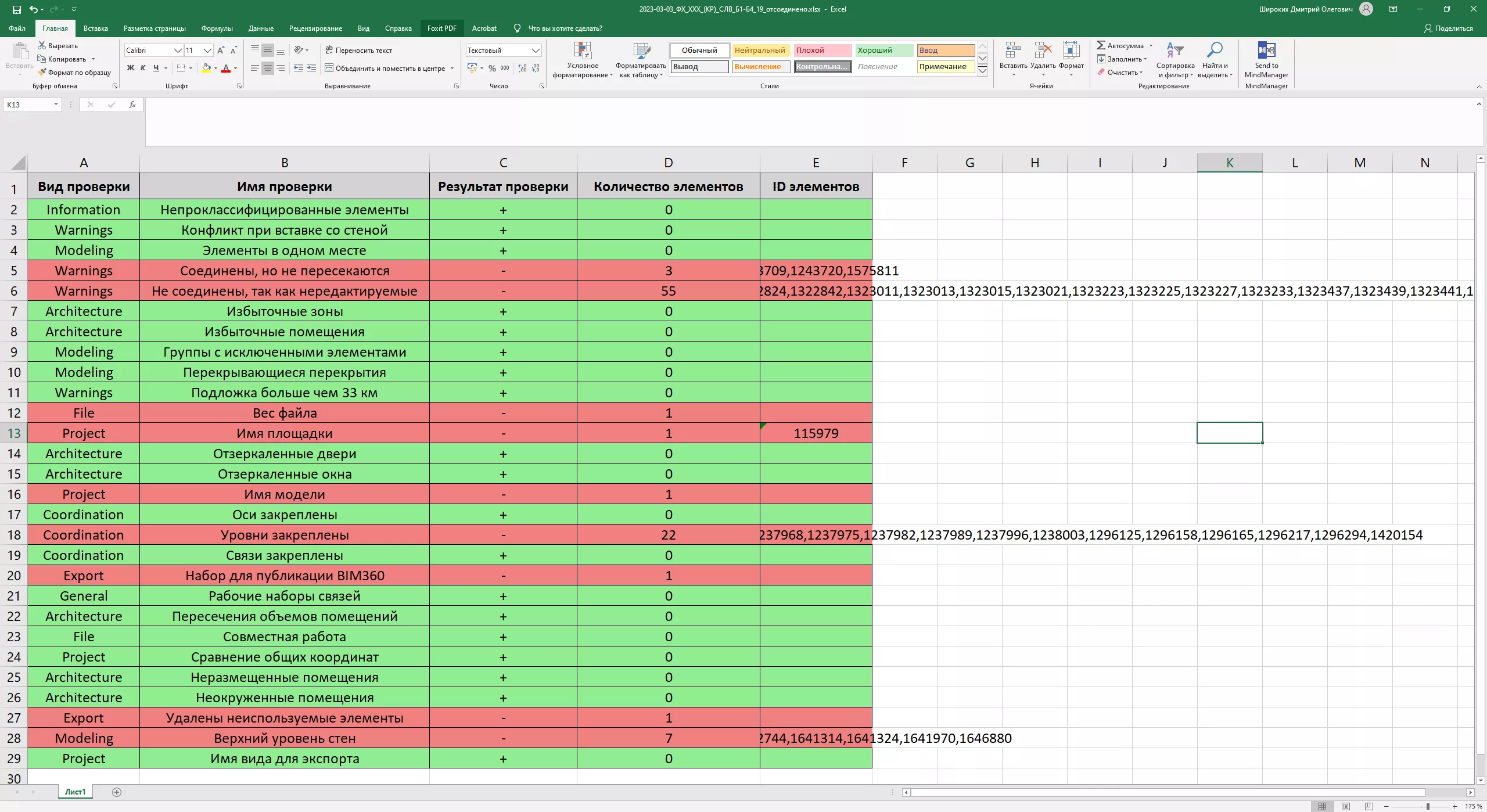Image resolution: width=1487 pixels, height=812 pixels.
Task: Click the AutoSum sigma icon
Action: pyautogui.click(x=1101, y=45)
